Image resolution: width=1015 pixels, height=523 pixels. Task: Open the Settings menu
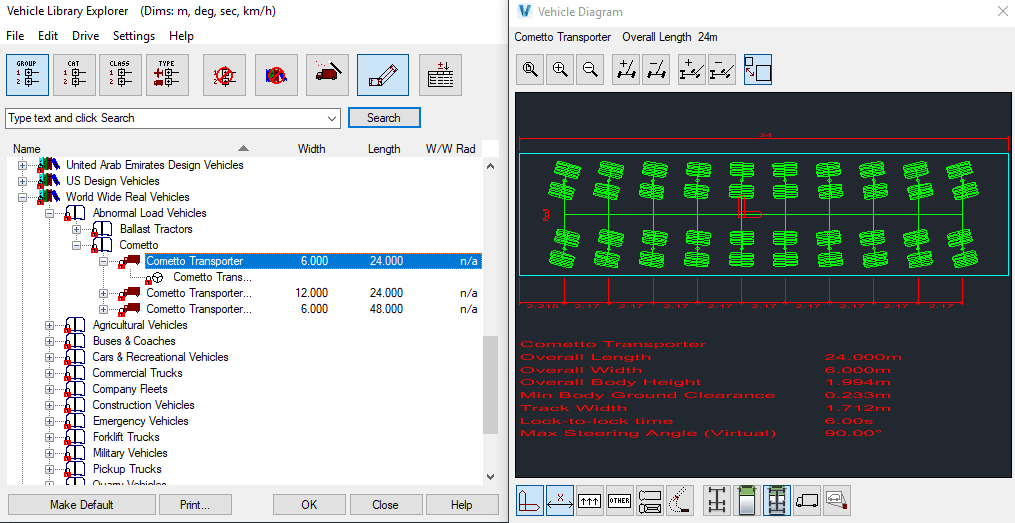tap(134, 36)
